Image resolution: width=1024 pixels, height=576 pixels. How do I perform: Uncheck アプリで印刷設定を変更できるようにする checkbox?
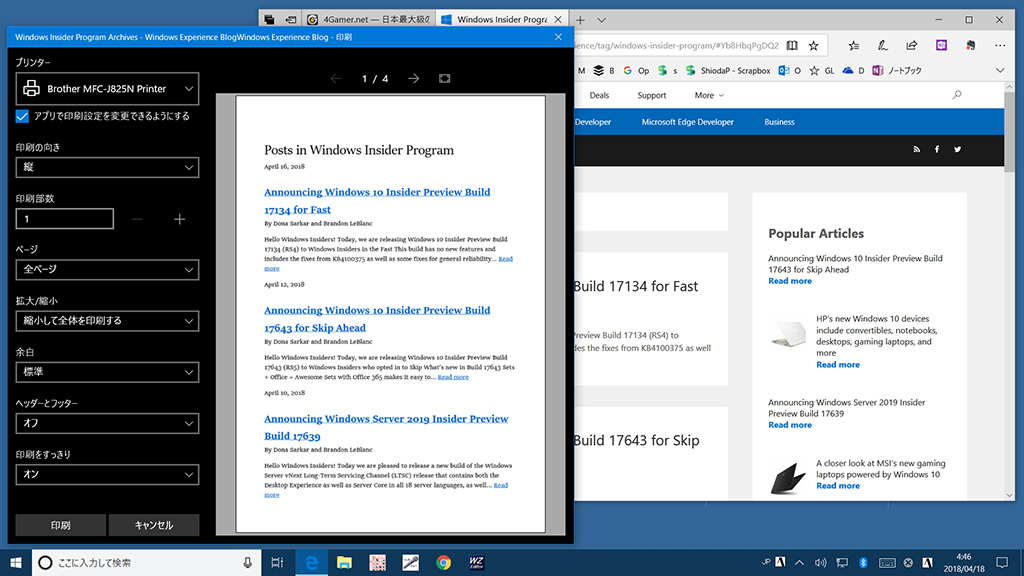[22, 116]
